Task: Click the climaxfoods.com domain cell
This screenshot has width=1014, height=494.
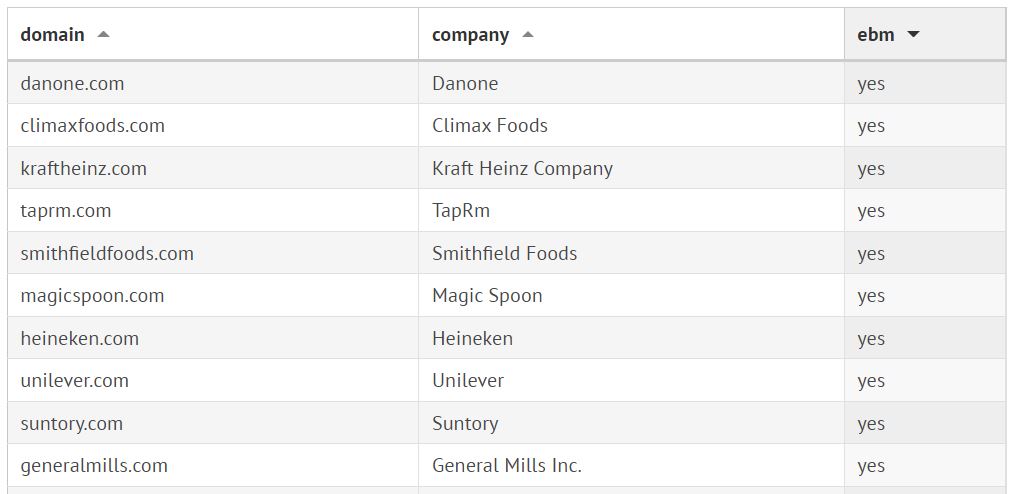Action: click(x=92, y=125)
